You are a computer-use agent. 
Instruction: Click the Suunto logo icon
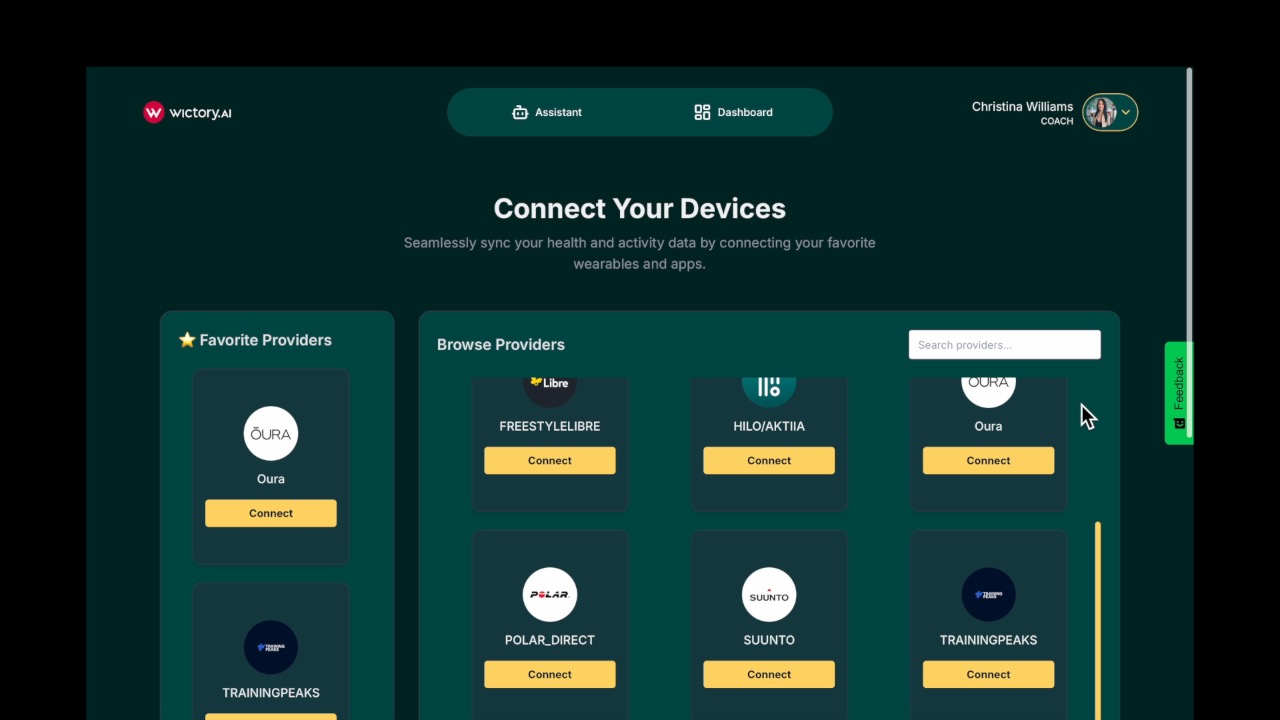click(769, 594)
